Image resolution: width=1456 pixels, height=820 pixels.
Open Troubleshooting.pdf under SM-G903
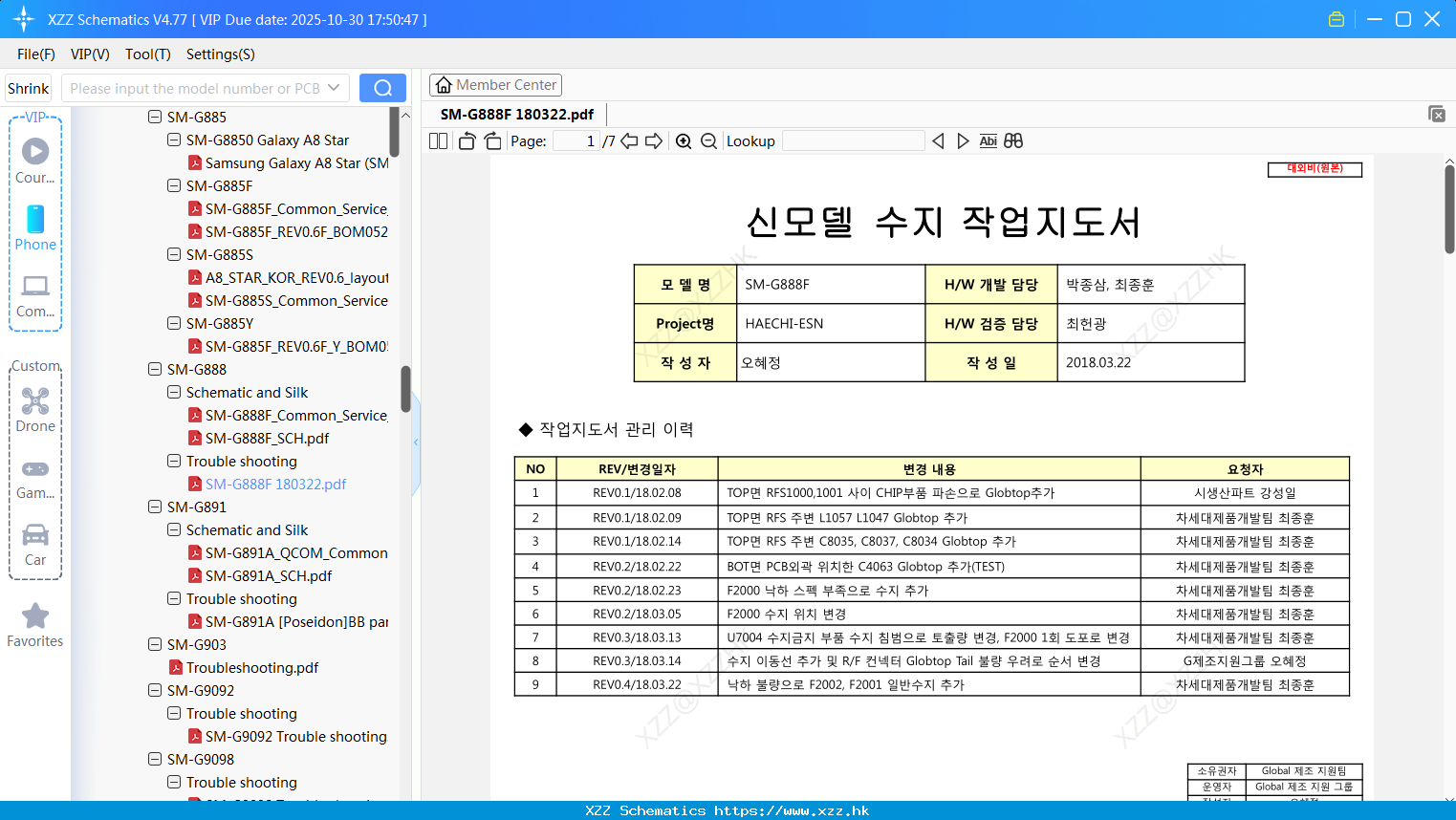(x=252, y=667)
